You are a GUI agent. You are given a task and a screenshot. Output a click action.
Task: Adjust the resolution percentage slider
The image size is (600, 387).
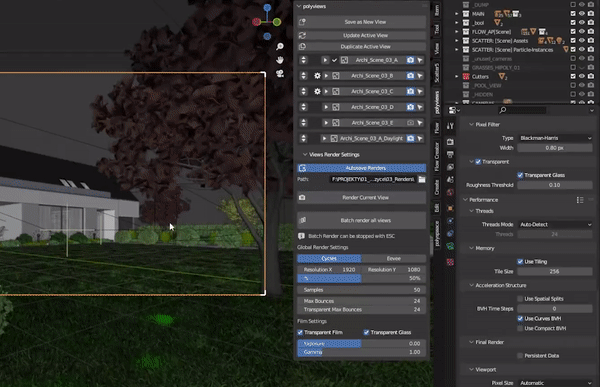[x=362, y=278]
